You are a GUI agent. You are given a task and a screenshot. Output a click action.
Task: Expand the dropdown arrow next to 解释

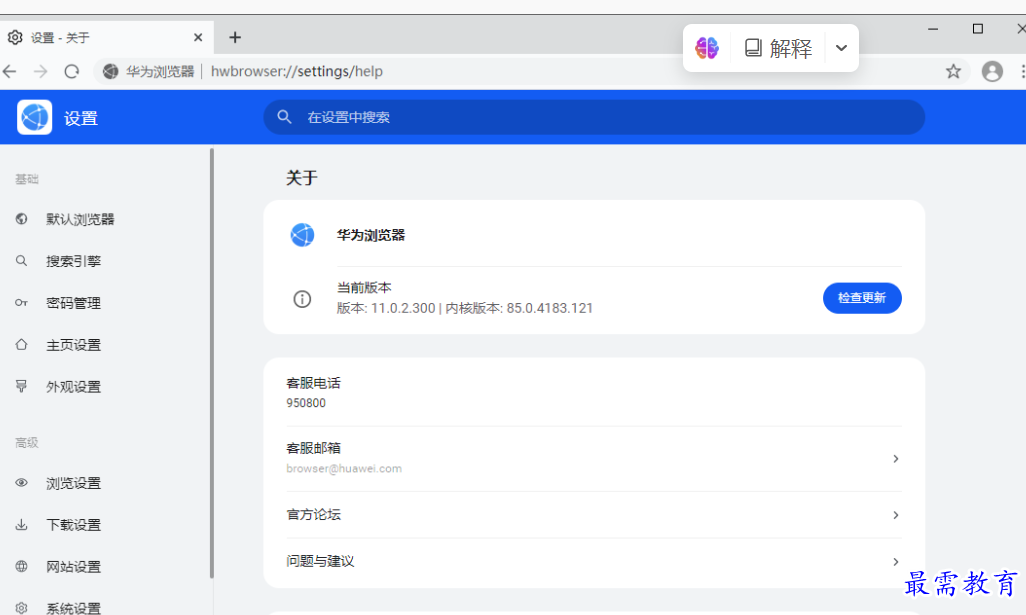click(841, 48)
